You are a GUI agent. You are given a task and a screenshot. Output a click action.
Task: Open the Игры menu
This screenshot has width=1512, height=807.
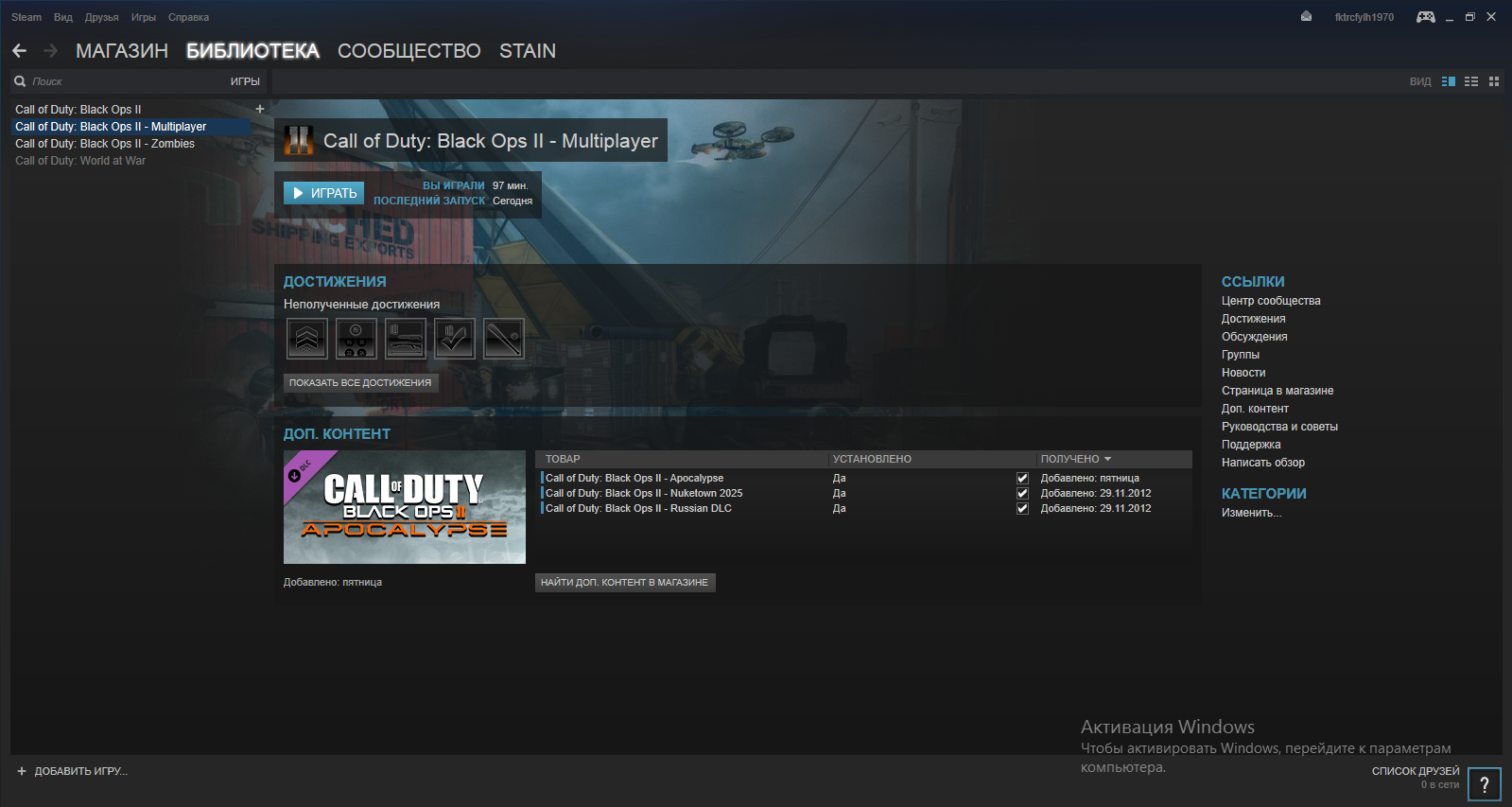pyautogui.click(x=144, y=17)
